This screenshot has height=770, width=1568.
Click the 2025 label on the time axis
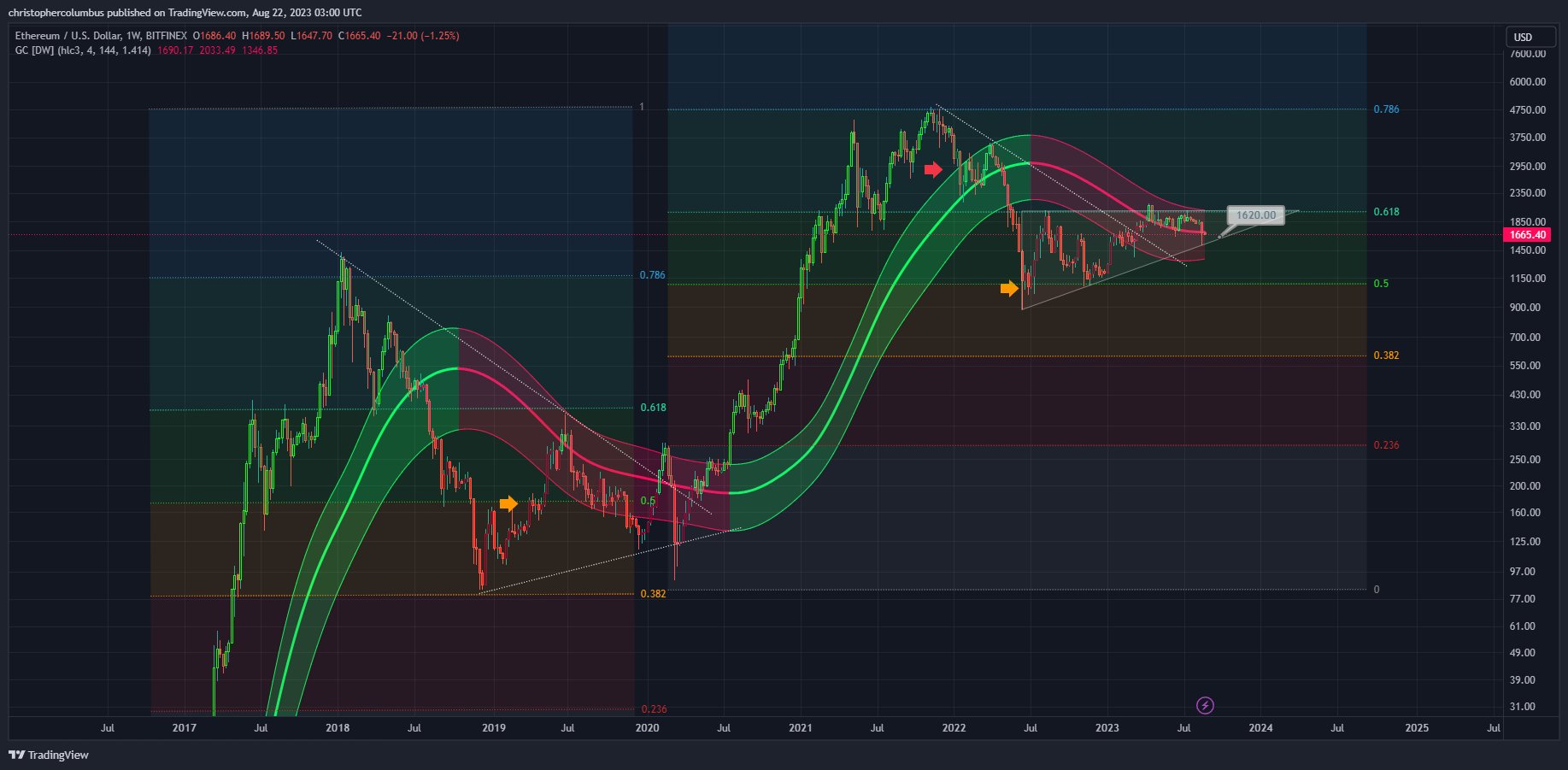tap(1416, 727)
